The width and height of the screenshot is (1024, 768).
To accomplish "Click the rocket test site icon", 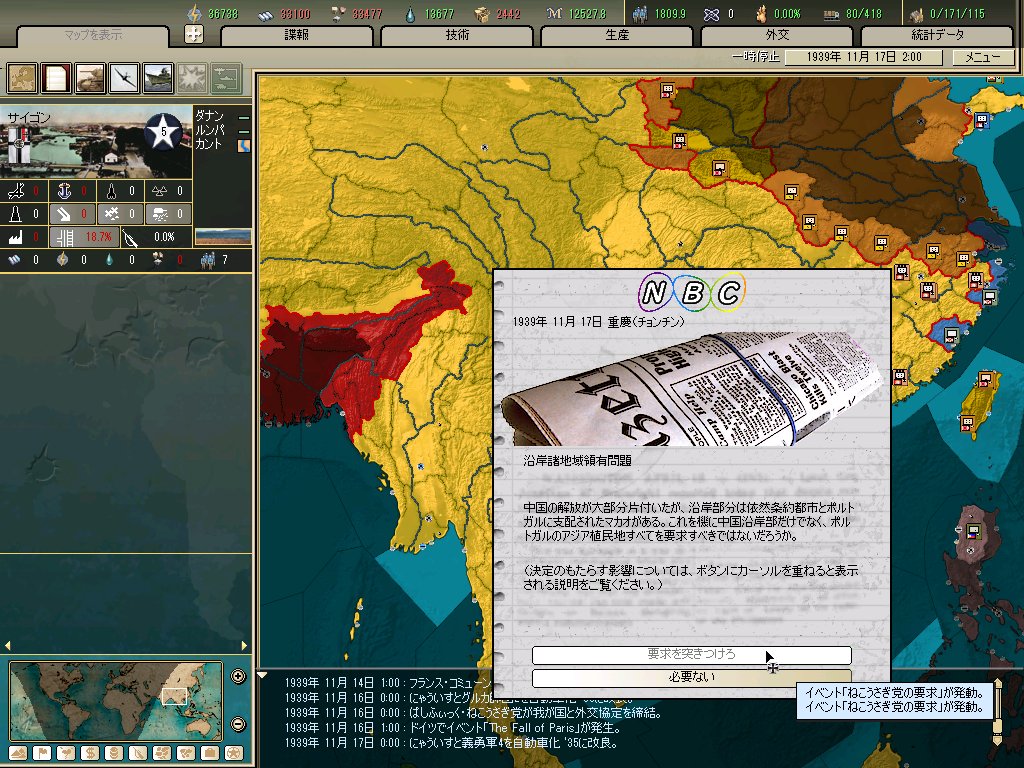I will 112,191.
